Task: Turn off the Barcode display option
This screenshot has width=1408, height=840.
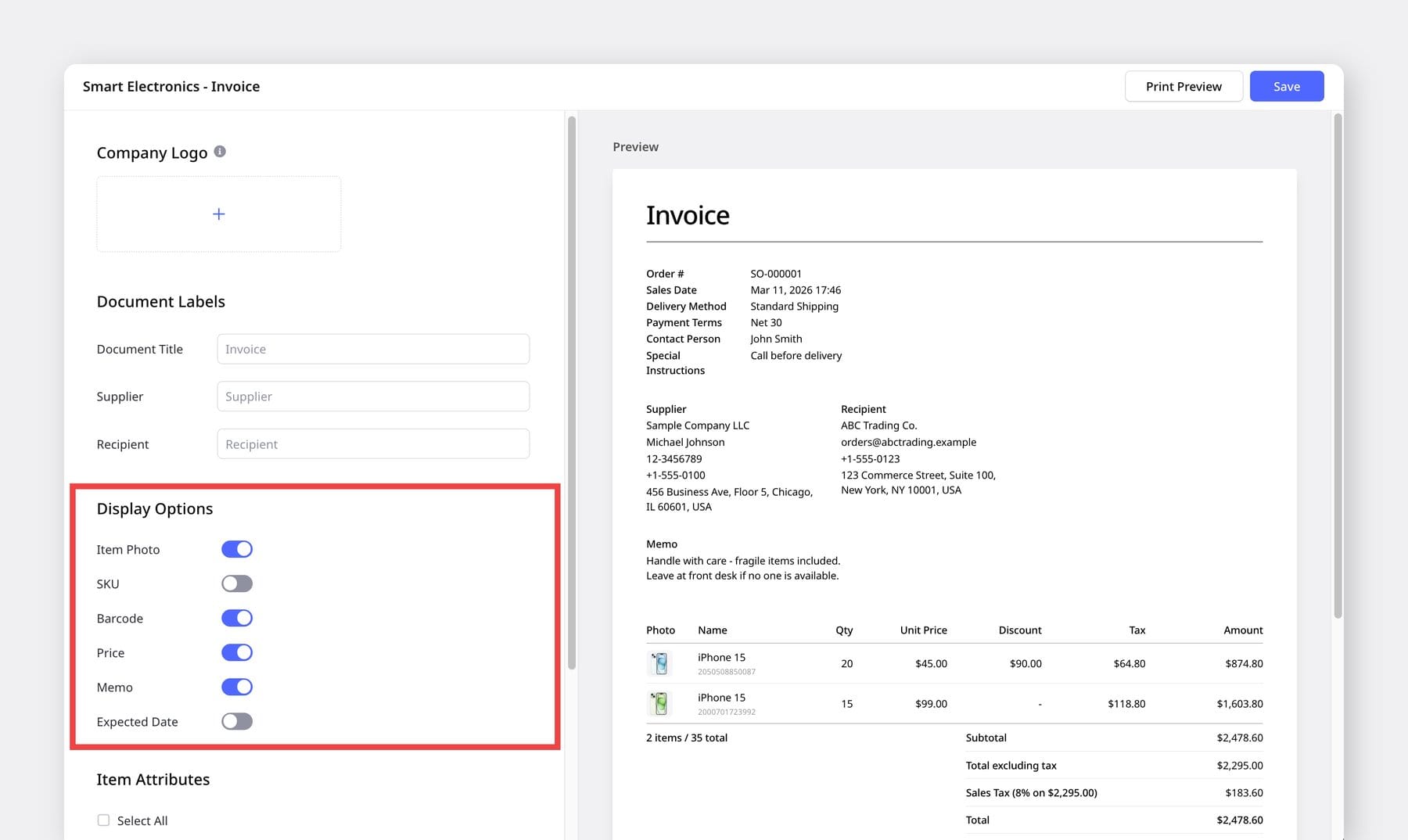Action: (237, 617)
